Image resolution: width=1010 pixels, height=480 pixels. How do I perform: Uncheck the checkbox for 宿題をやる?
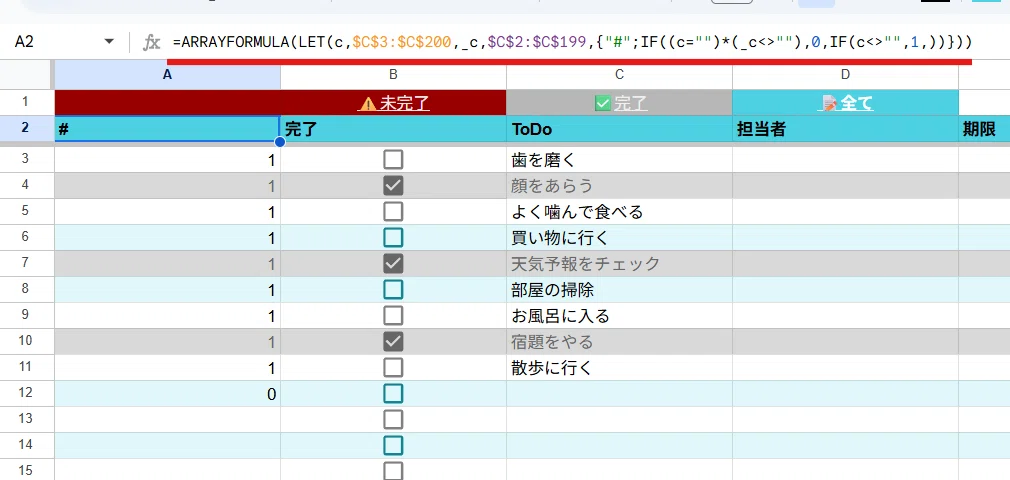(393, 341)
